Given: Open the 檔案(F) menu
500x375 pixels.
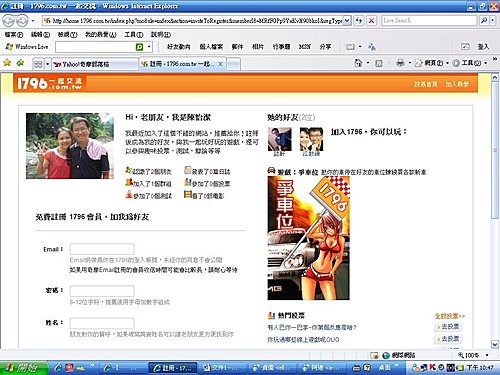Looking at the screenshot, I should (x=14, y=35).
